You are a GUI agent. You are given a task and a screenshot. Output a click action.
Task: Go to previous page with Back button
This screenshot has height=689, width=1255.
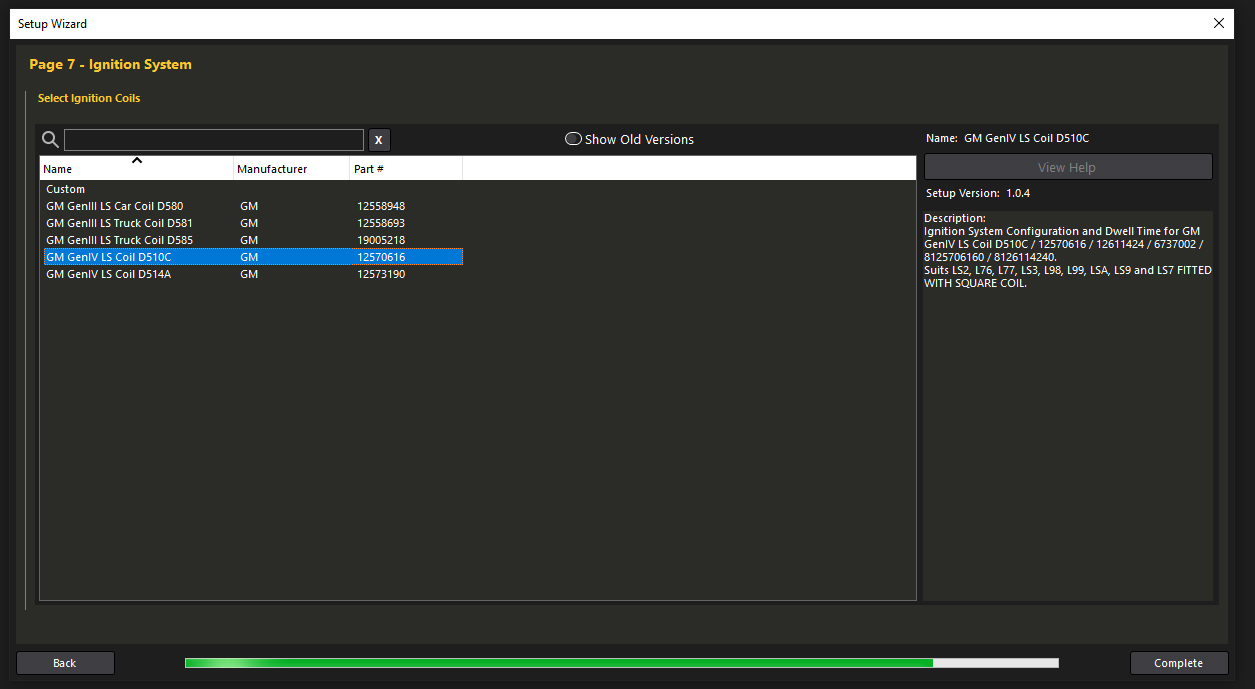(x=65, y=663)
